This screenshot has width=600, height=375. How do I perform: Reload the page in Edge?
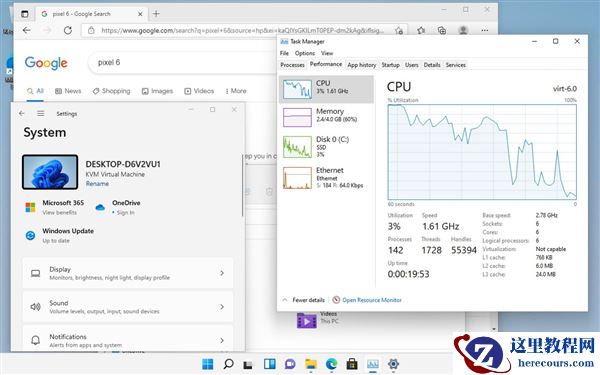pos(68,30)
